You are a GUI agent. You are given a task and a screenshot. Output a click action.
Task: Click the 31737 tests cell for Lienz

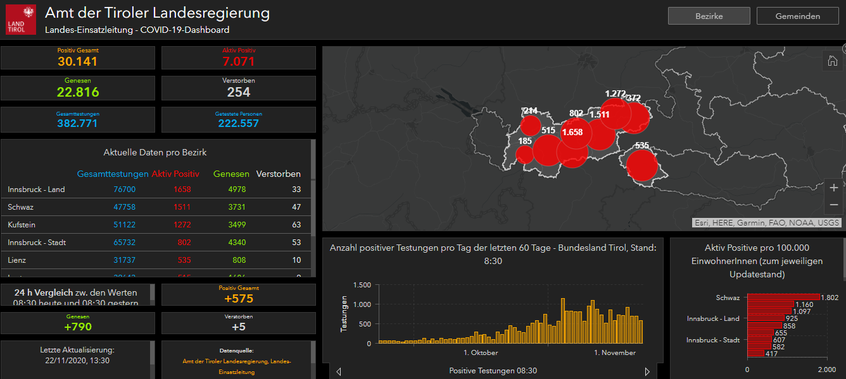(125, 260)
